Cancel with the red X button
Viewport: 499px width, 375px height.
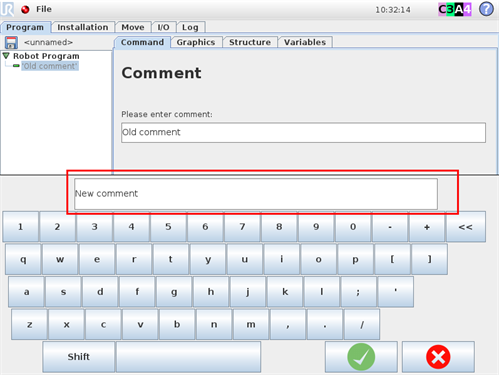click(438, 357)
